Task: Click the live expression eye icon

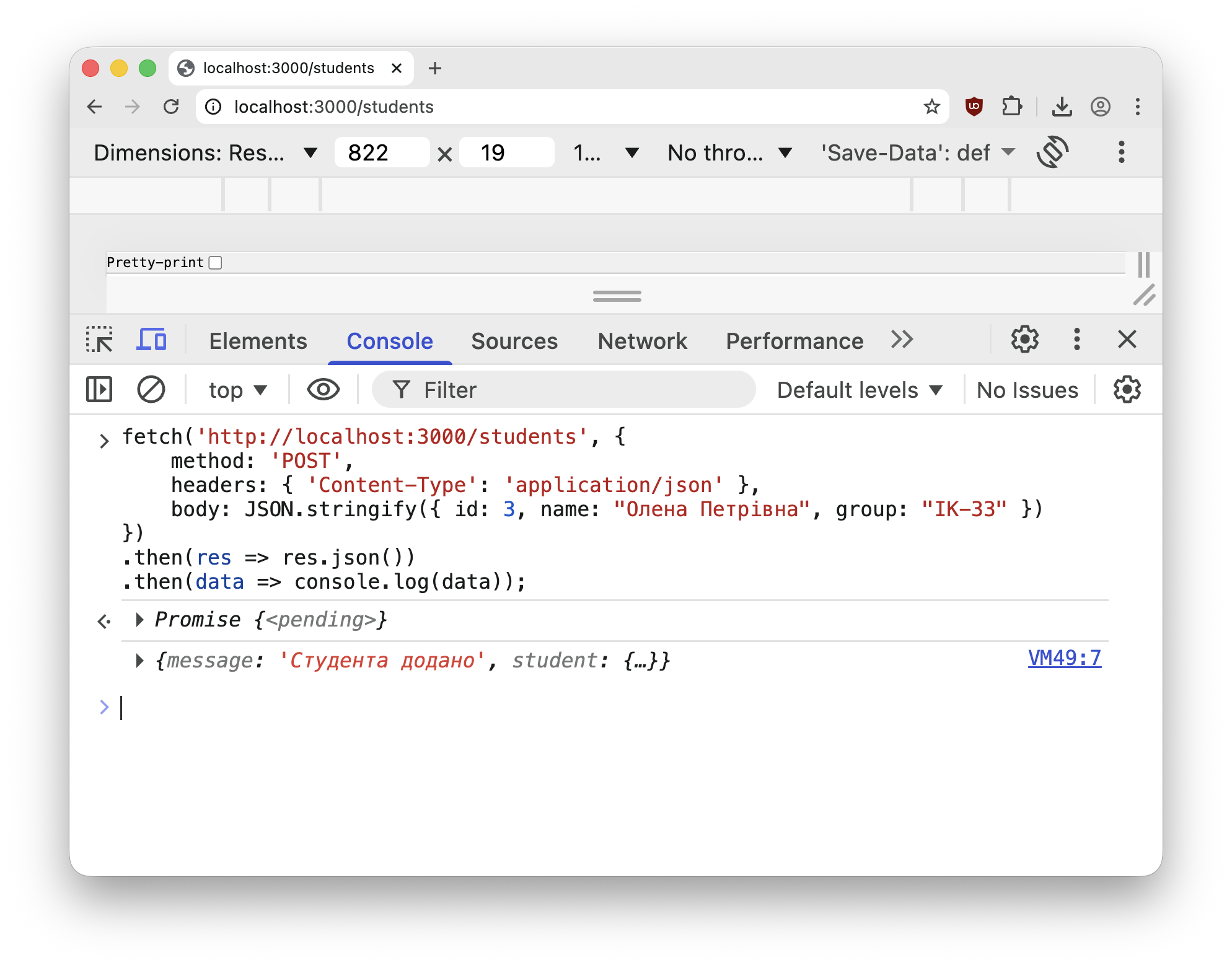Action: [x=323, y=390]
